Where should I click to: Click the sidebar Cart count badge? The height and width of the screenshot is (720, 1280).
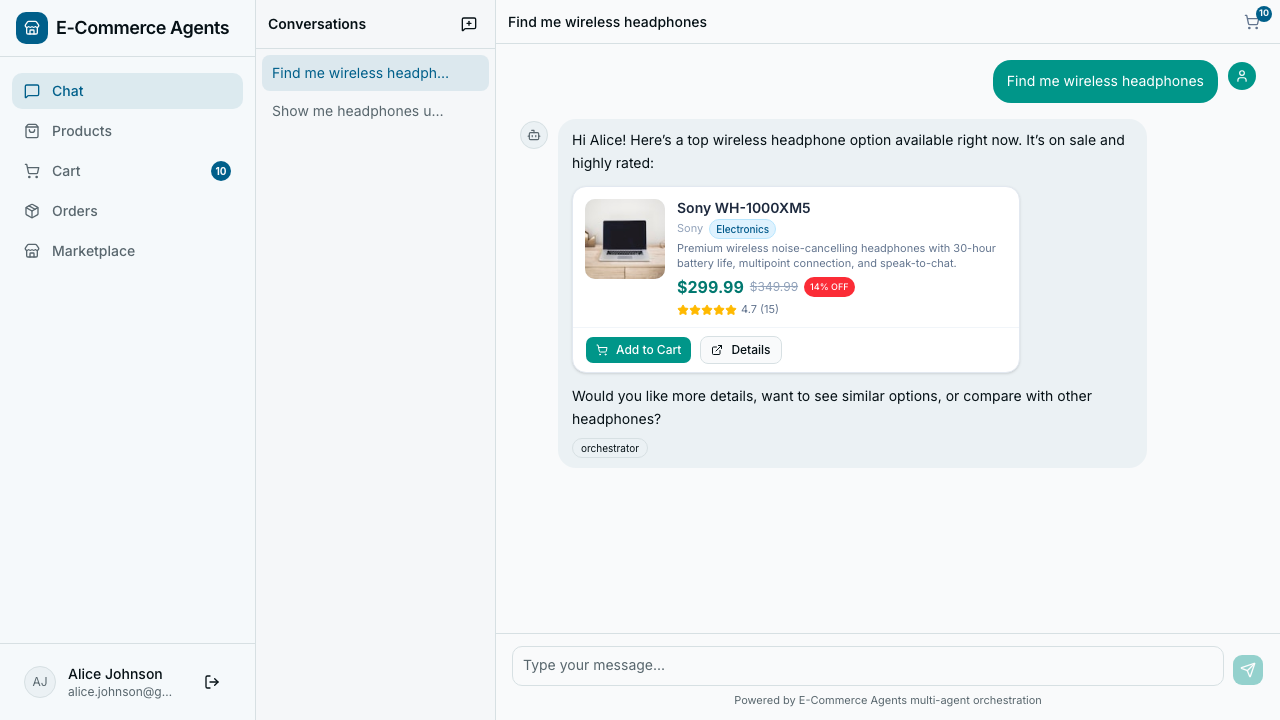[221, 171]
